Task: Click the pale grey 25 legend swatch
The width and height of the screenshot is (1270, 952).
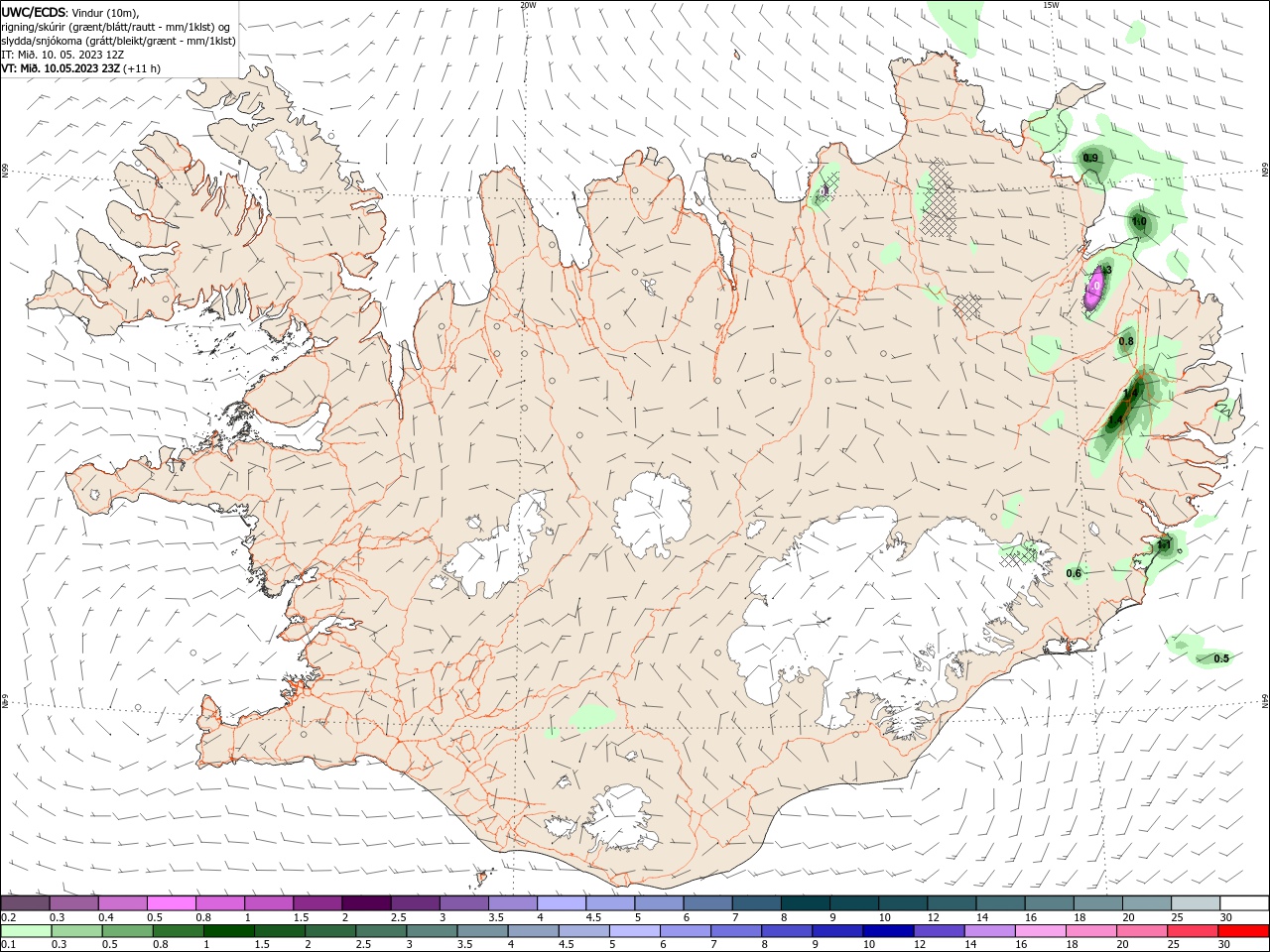Action: click(1196, 903)
